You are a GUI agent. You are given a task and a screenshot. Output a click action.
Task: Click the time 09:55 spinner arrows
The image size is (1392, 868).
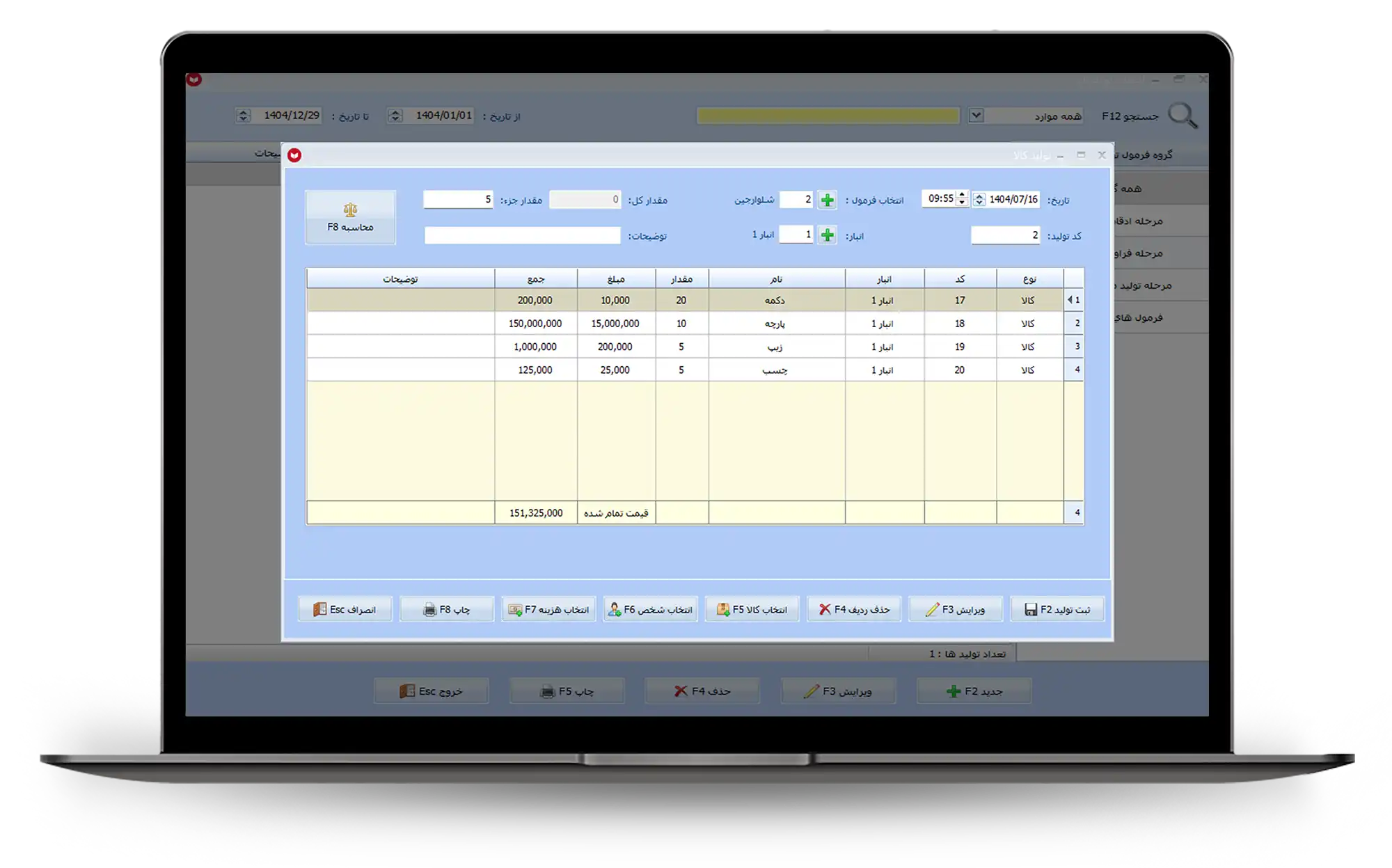pyautogui.click(x=962, y=199)
